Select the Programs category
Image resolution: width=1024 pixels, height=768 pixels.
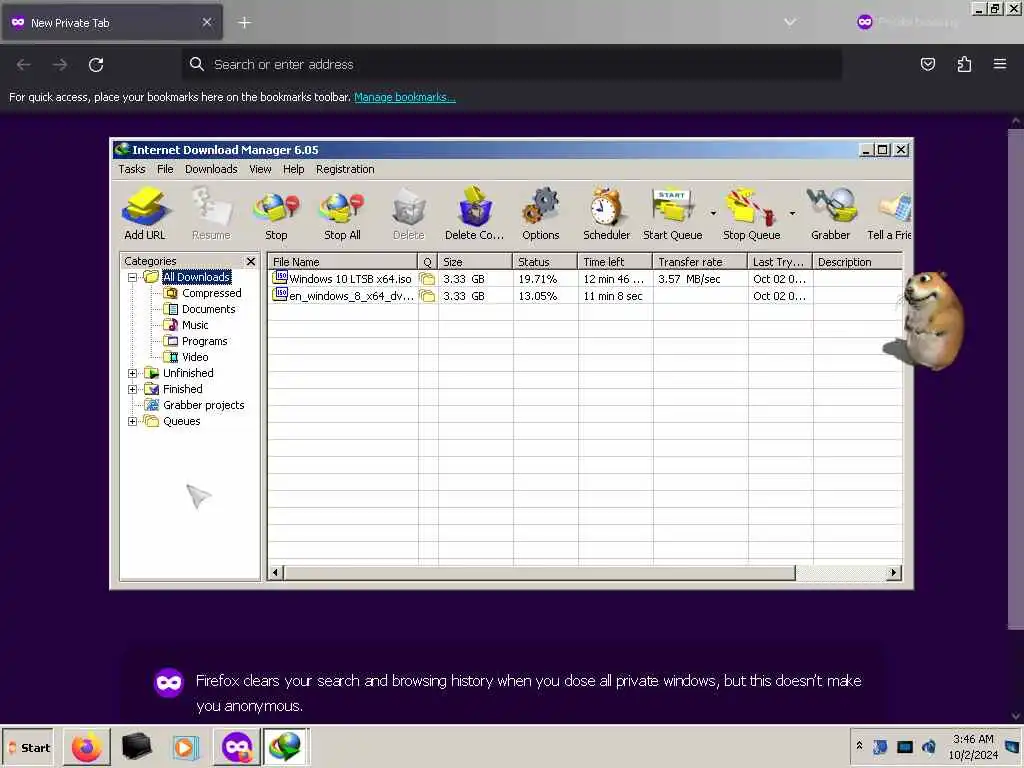[x=204, y=341]
